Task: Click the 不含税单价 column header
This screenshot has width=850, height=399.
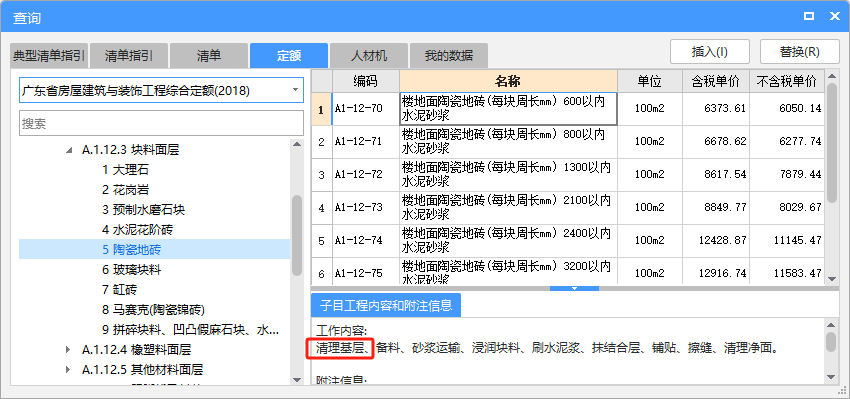Action: [x=787, y=81]
